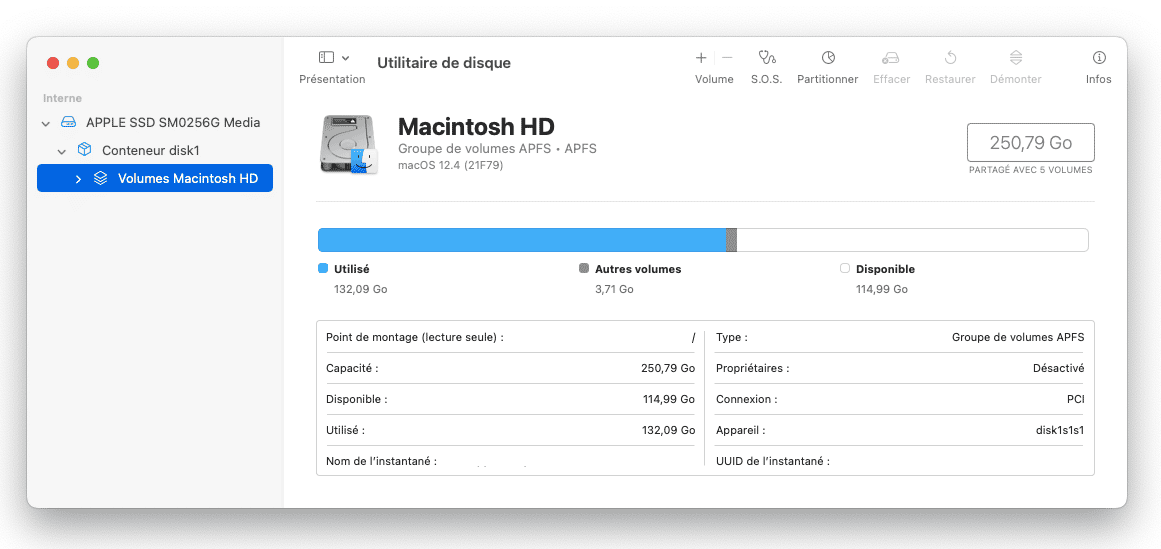1161x549 pixels.
Task: Collapse the Conteneur disk1 tree node
Action: coord(62,151)
